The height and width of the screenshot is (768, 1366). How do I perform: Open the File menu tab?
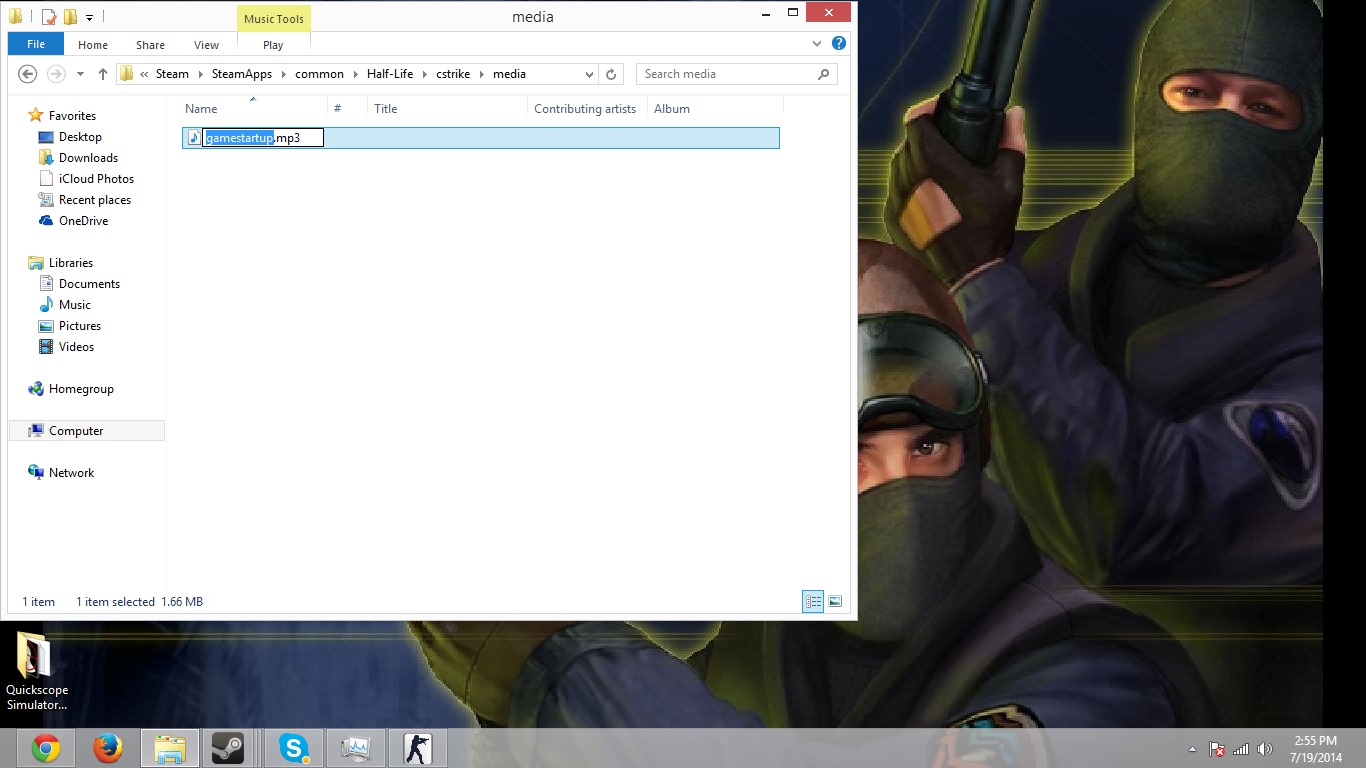pos(35,44)
